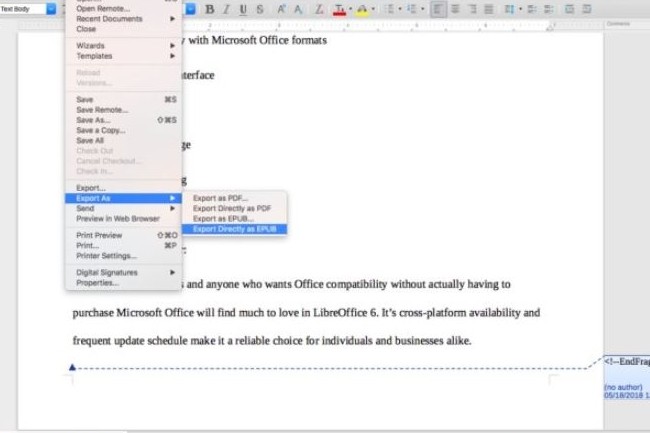Viewport: 650px width, 433px height.
Task: Click the EndFragment comment box
Action: click(627, 377)
